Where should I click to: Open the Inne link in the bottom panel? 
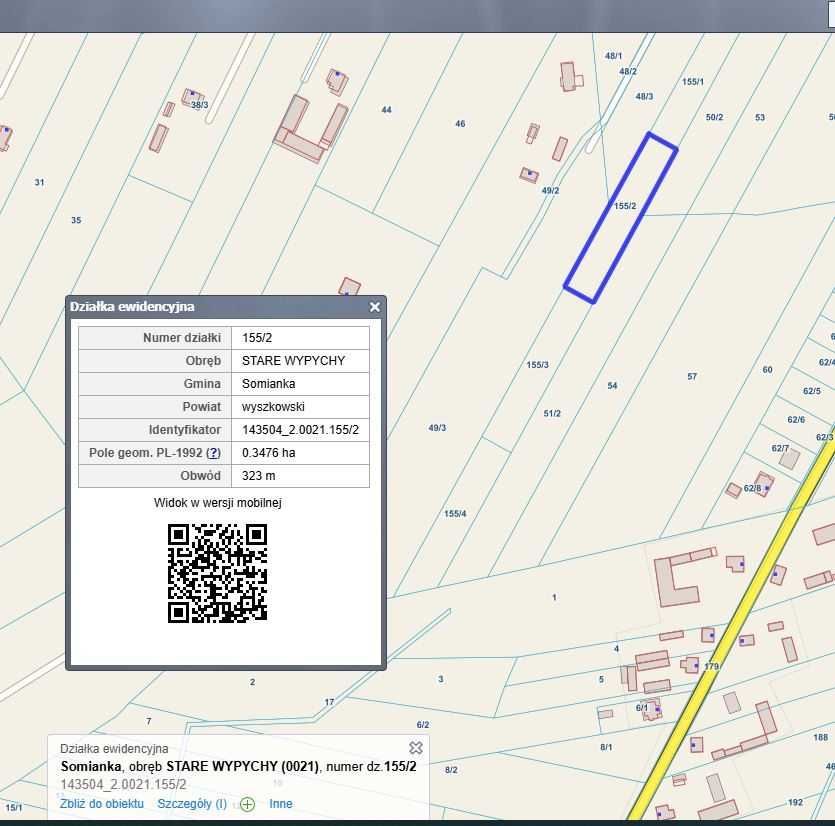281,804
